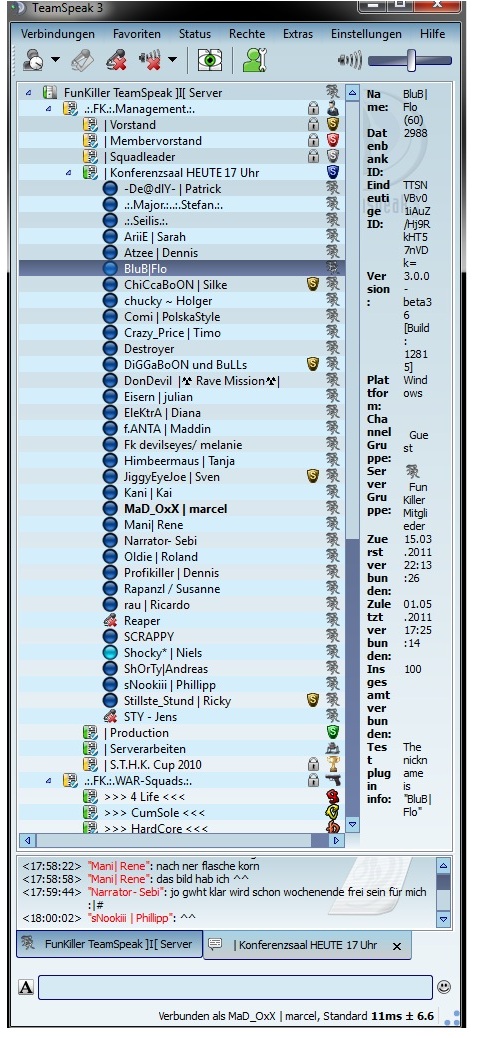
Task: Click the channel tree scroll down arrow
Action: (x=353, y=825)
